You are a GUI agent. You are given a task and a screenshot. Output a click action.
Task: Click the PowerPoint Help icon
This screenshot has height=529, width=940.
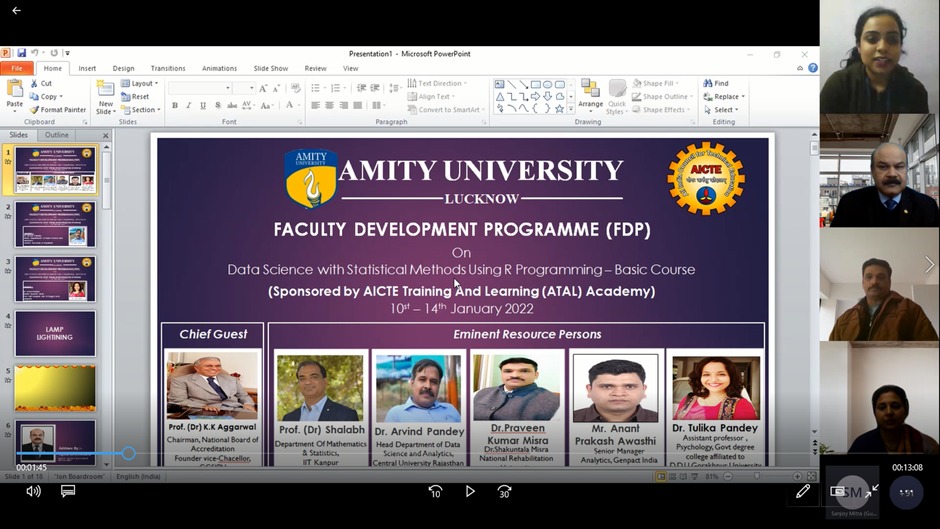[x=813, y=68]
